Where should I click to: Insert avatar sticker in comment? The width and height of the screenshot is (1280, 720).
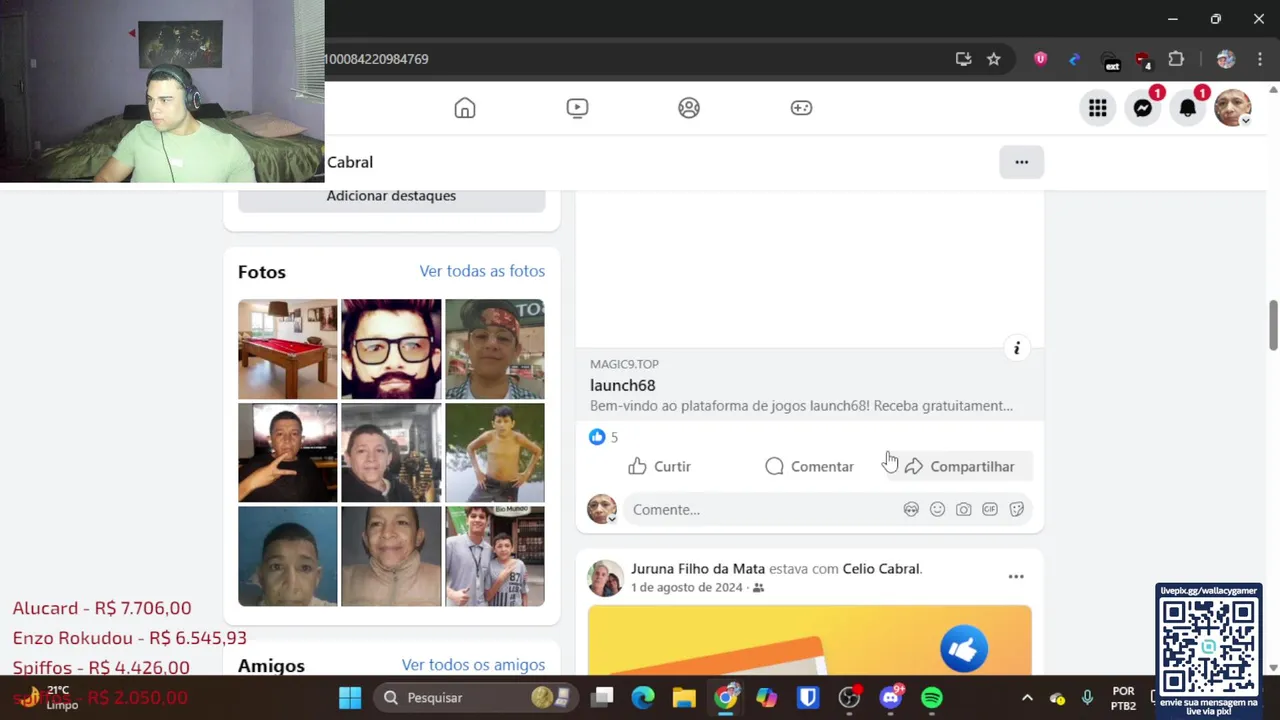pos(911,509)
